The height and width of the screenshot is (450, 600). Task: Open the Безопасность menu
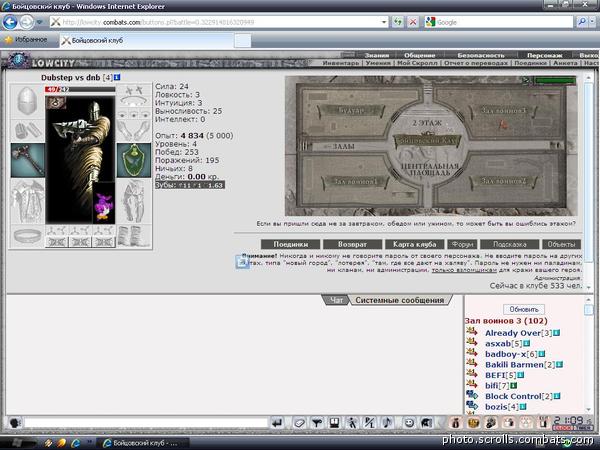point(481,55)
